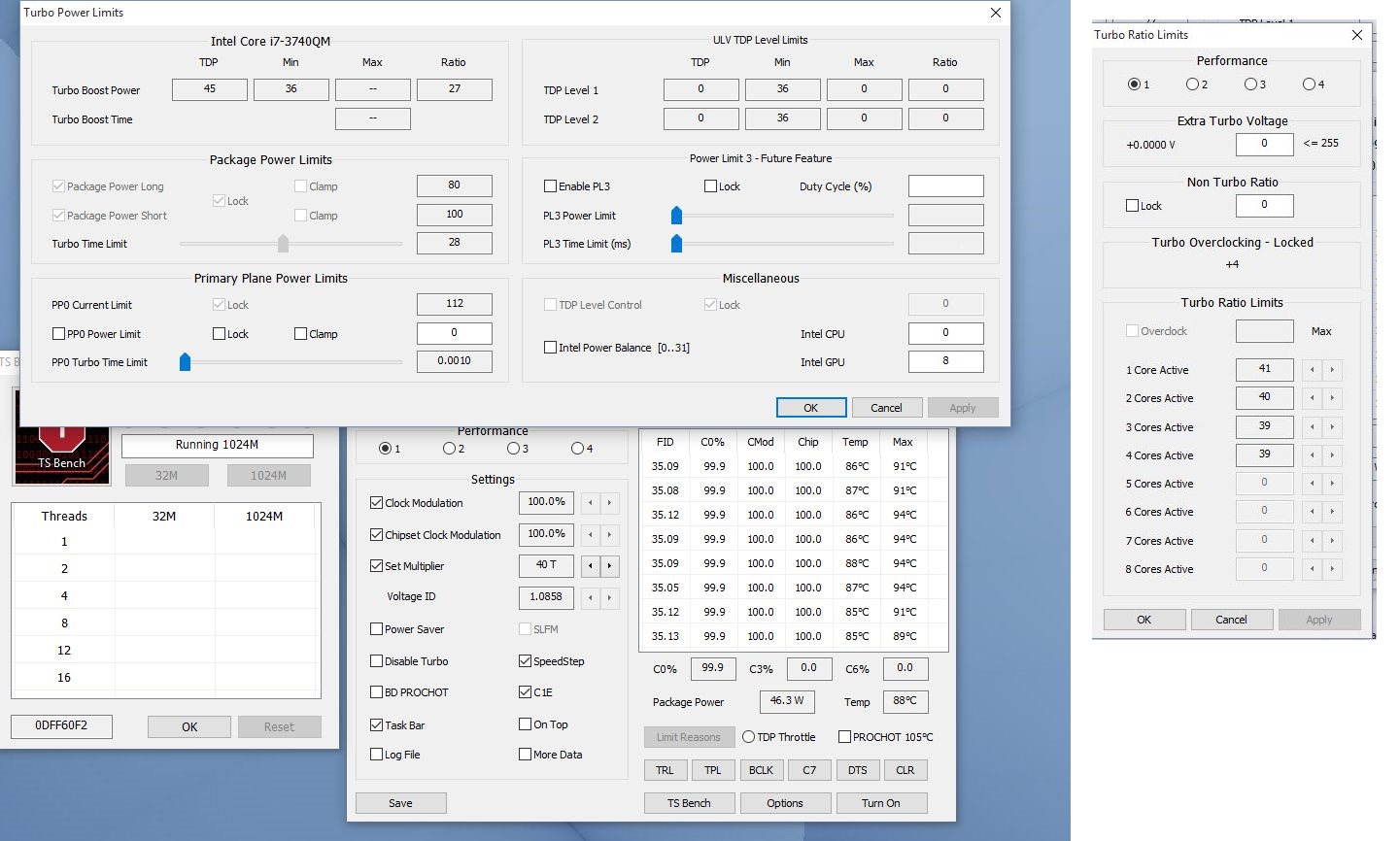Click the Voltage ID 1.0858 value
Image resolution: width=1400 pixels, height=841 pixels.
point(546,597)
